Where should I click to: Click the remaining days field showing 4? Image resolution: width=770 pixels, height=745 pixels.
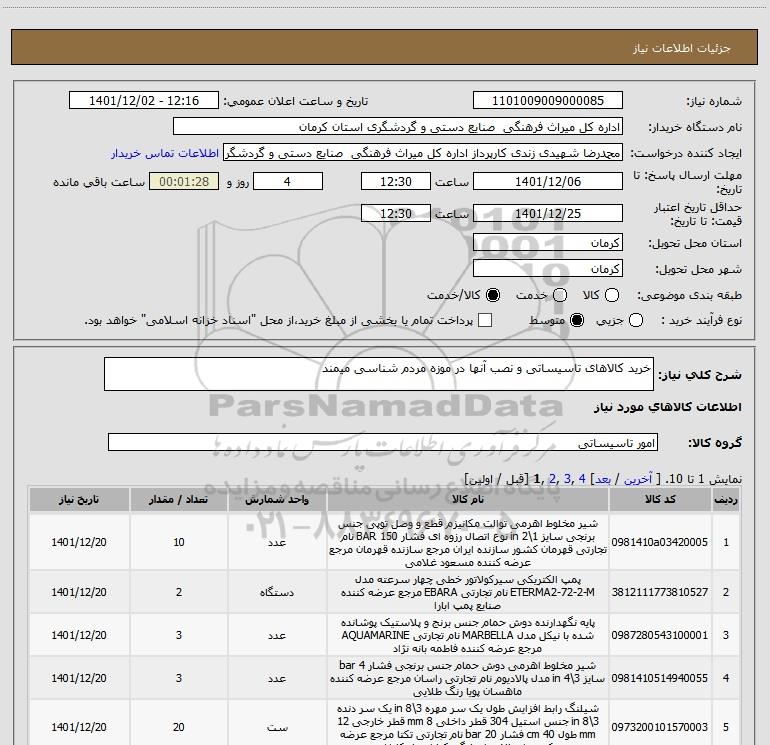tap(288, 181)
